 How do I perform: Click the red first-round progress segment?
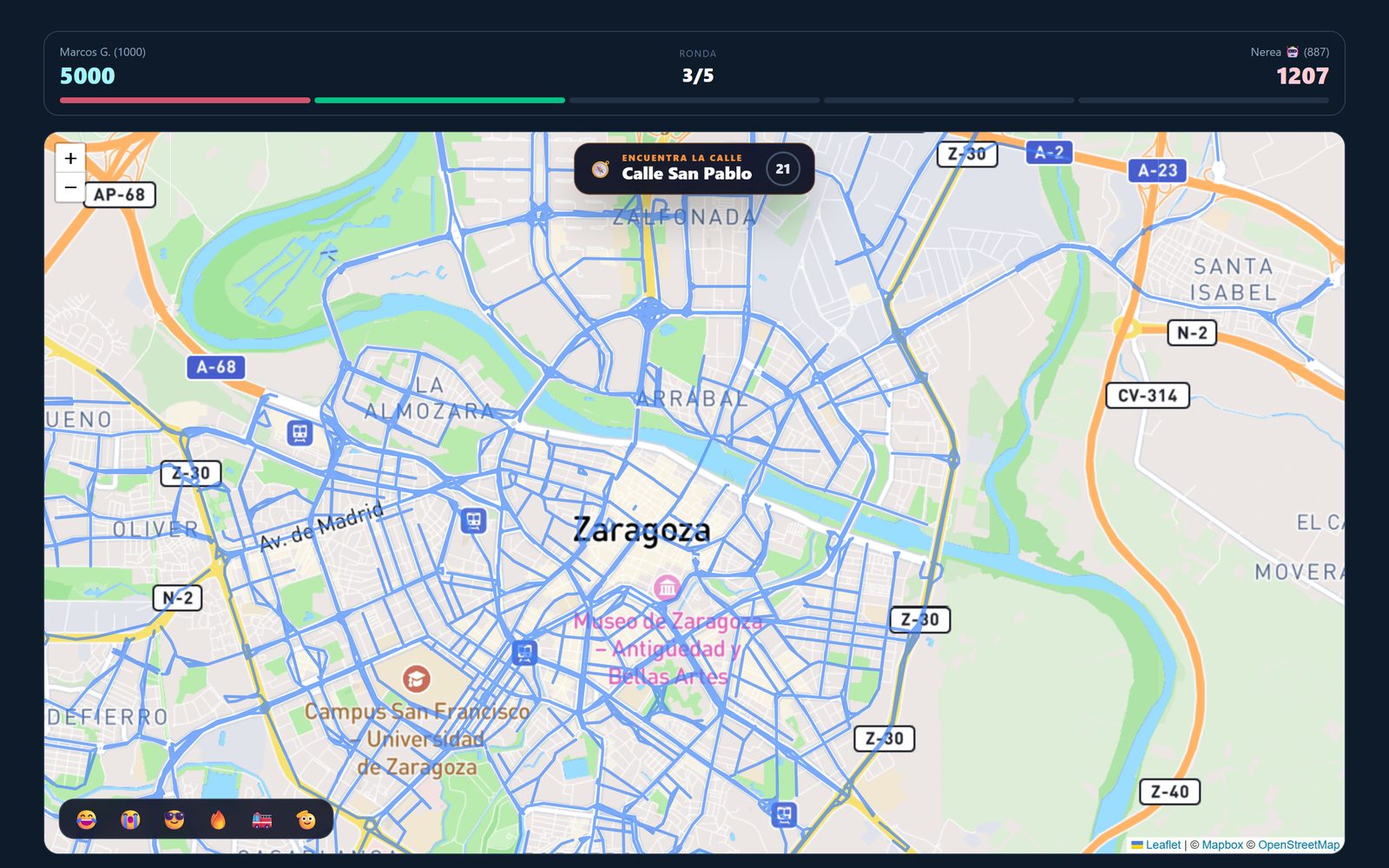click(x=185, y=101)
